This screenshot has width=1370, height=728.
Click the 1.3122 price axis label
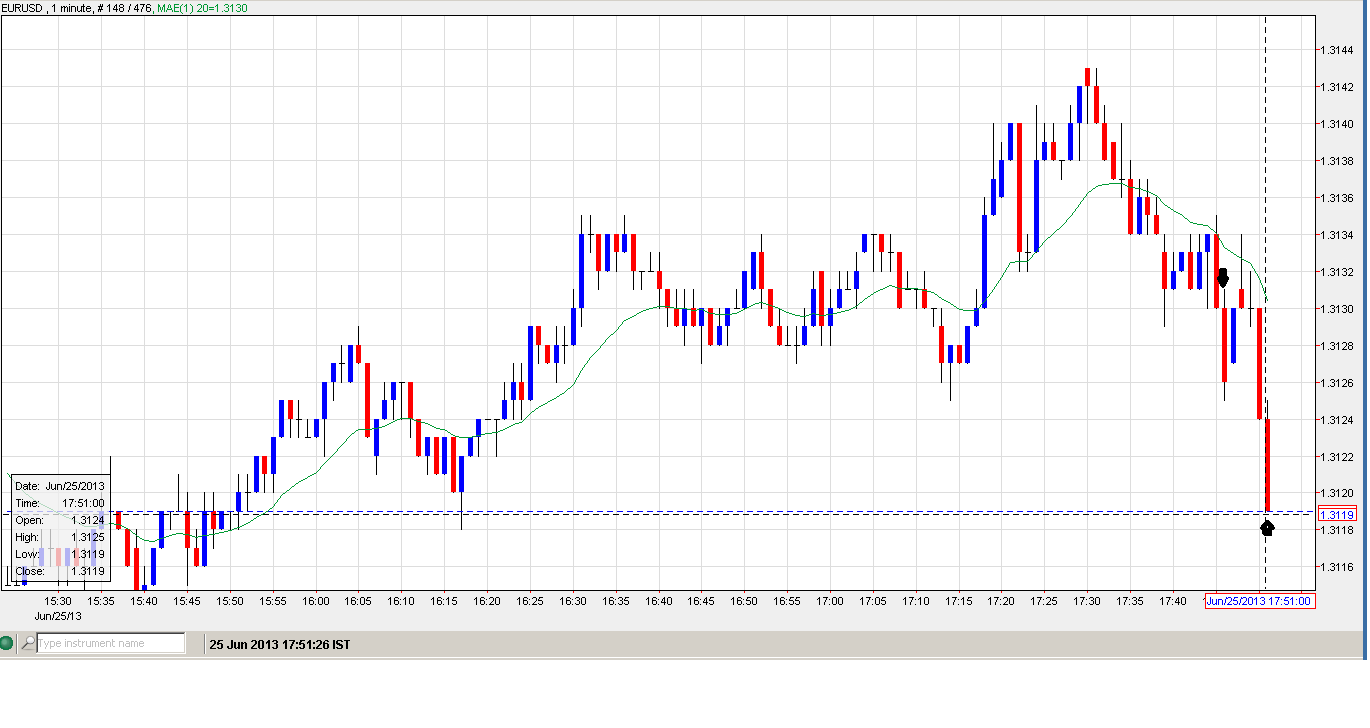[1337, 457]
